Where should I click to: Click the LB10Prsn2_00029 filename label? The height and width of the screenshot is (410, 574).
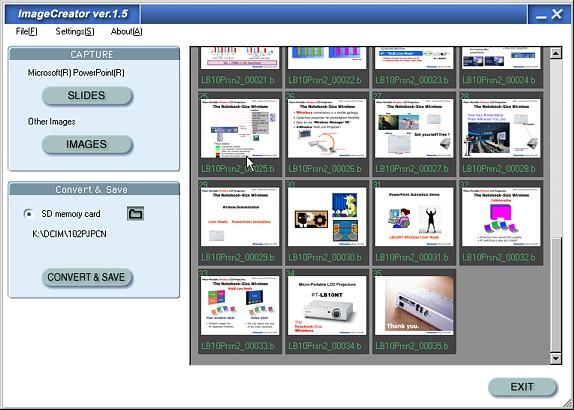pyautogui.click(x=238, y=257)
